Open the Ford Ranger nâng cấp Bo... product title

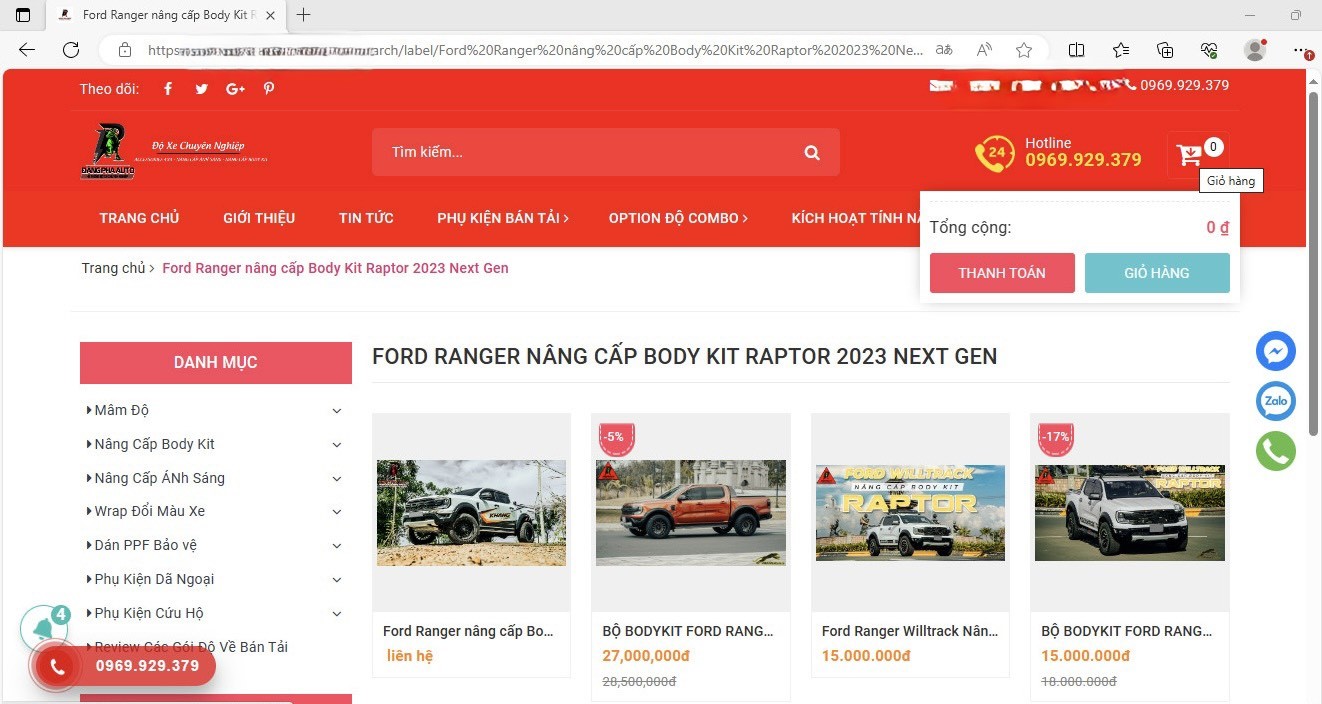tap(468, 631)
